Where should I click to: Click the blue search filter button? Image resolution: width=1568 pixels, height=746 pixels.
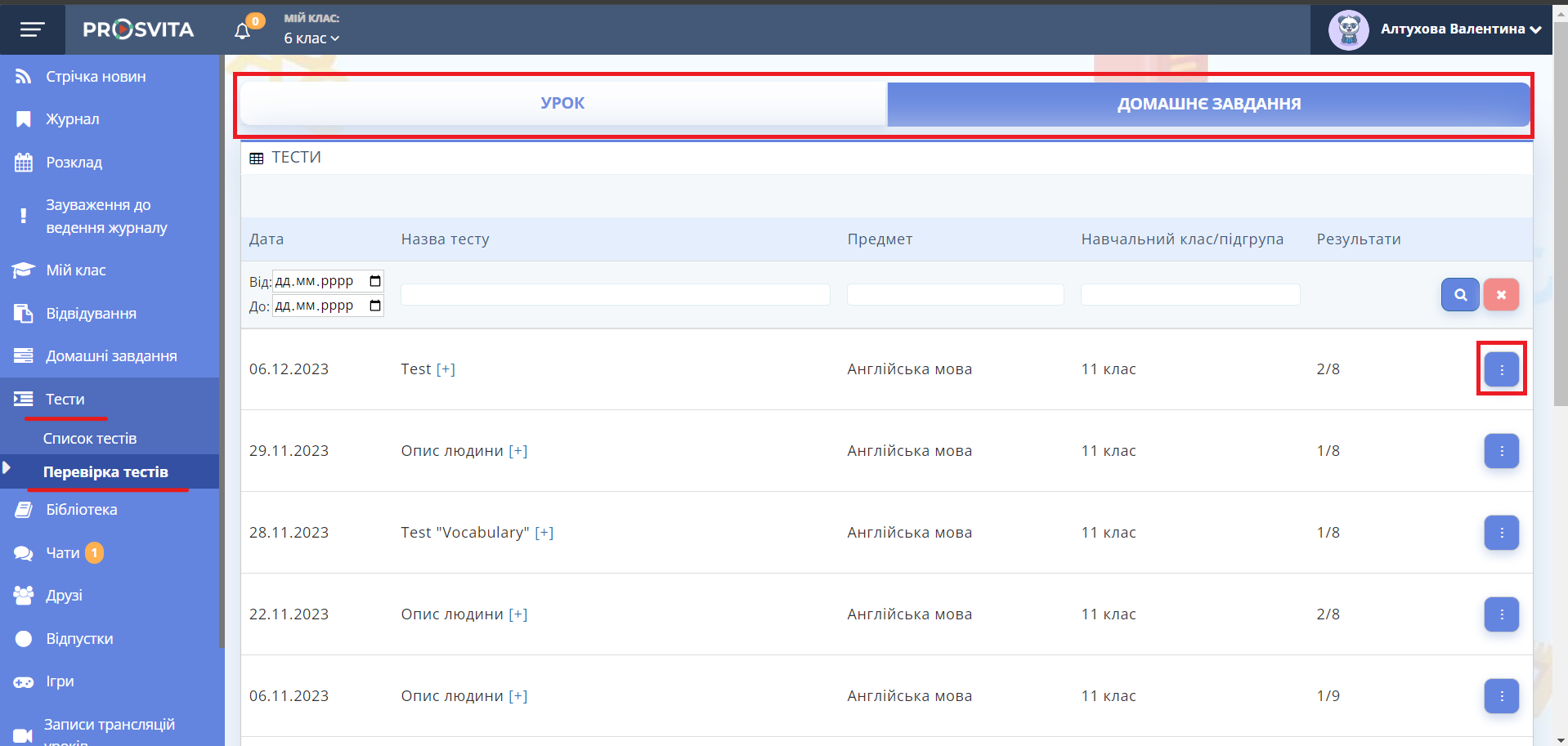coord(1459,295)
